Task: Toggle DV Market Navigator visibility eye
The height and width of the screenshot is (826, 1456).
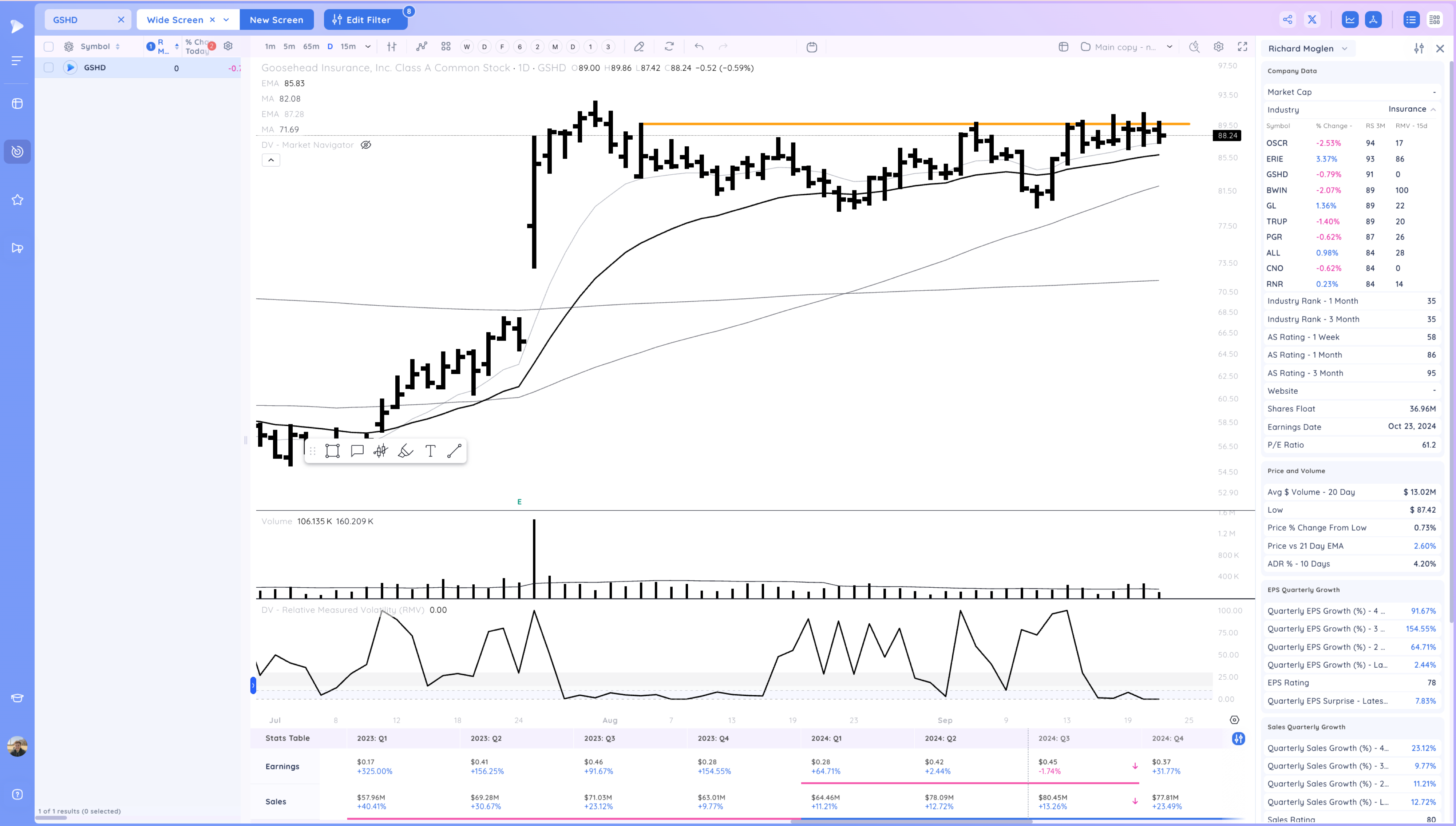Action: coord(366,145)
